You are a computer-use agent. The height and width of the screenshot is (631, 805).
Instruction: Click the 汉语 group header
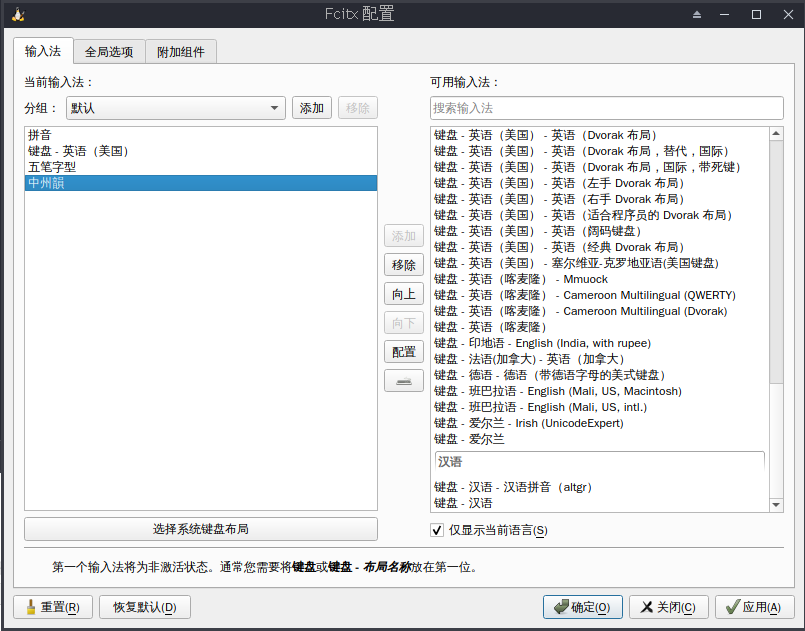coord(600,462)
